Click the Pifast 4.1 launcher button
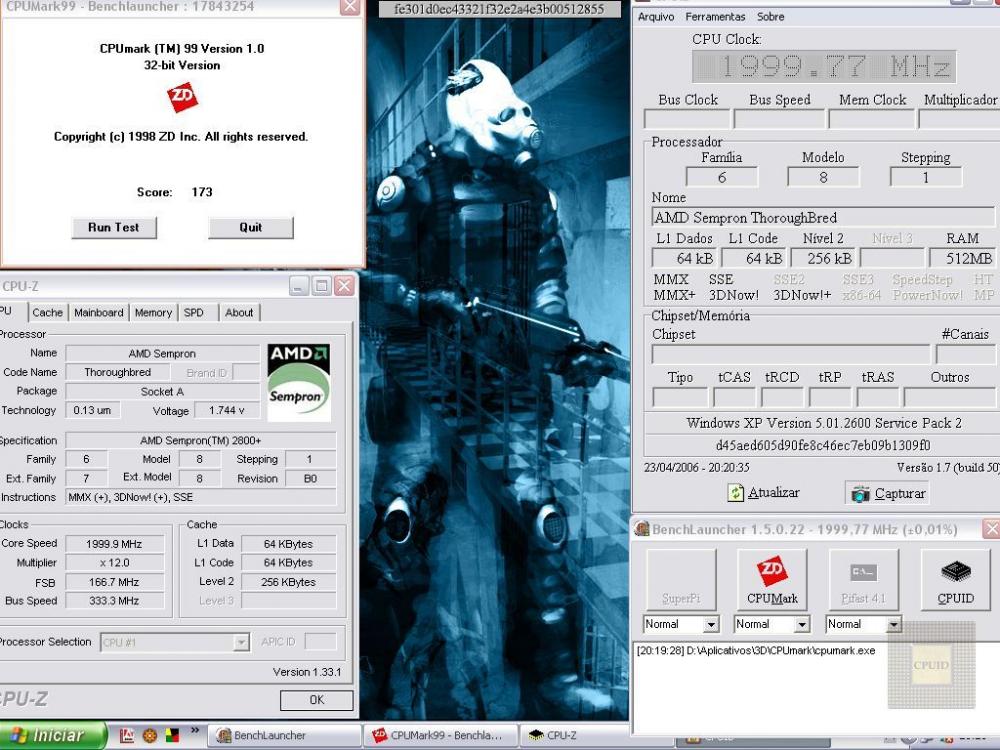The image size is (1000, 750). point(863,579)
